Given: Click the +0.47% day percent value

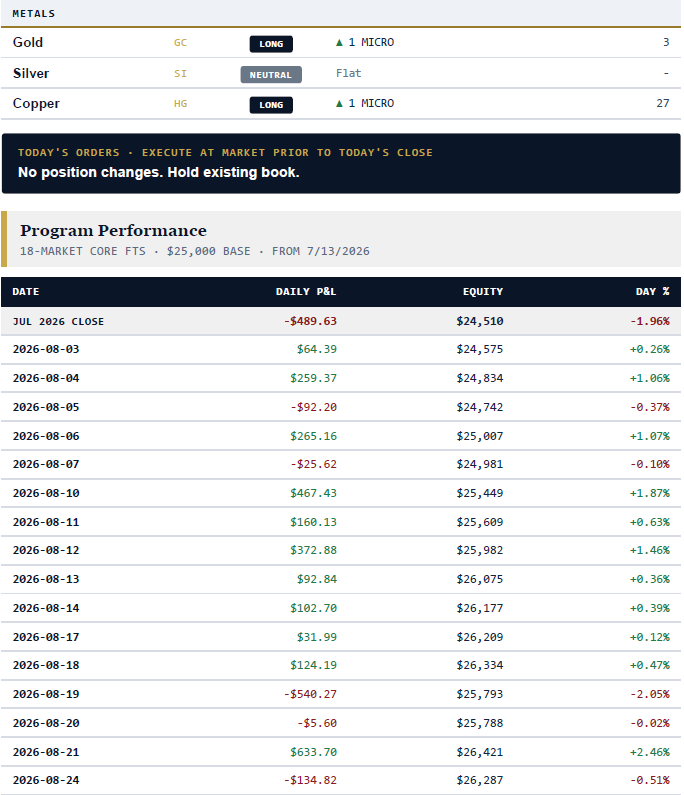Looking at the screenshot, I should pyautogui.click(x=650, y=665).
